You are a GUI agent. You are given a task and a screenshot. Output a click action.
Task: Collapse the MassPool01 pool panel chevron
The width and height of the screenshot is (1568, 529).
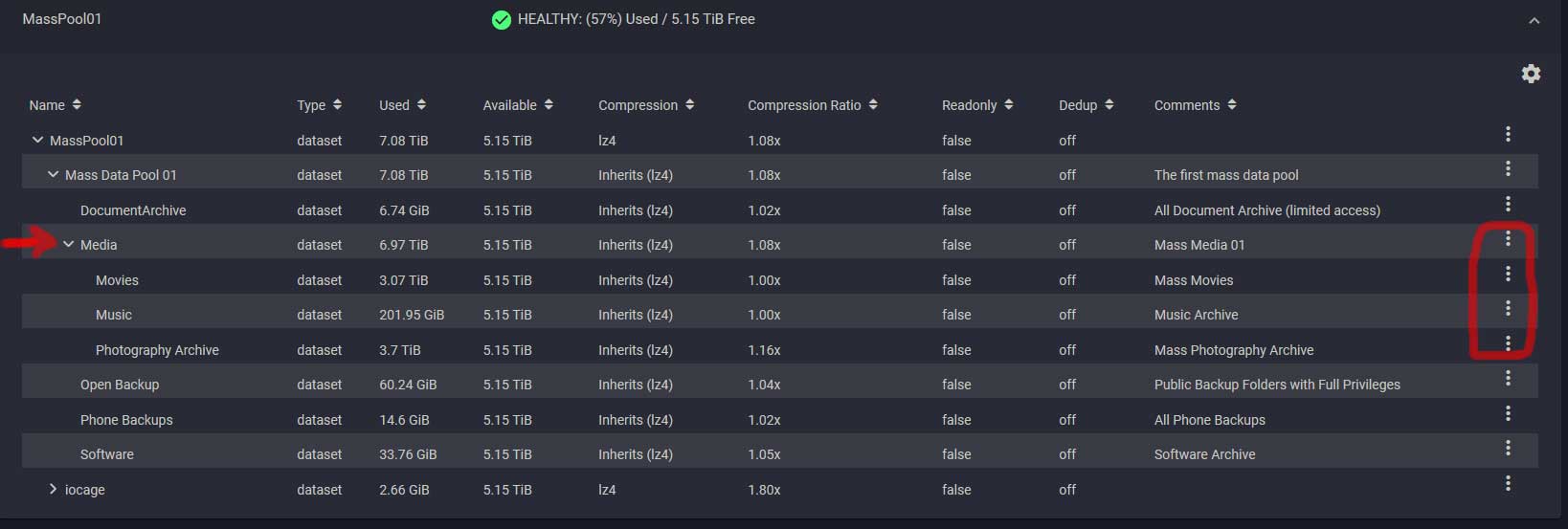tap(1534, 20)
